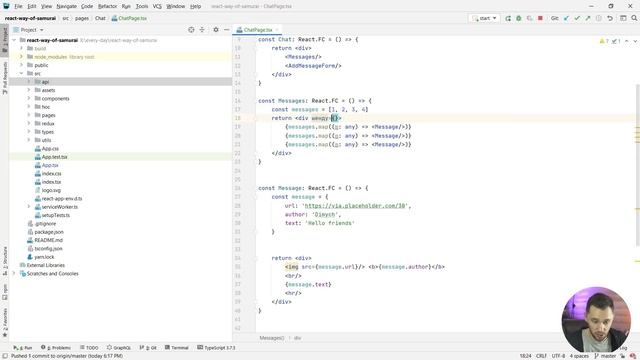
Task: Toggle the npm side tab
Action: [4, 292]
